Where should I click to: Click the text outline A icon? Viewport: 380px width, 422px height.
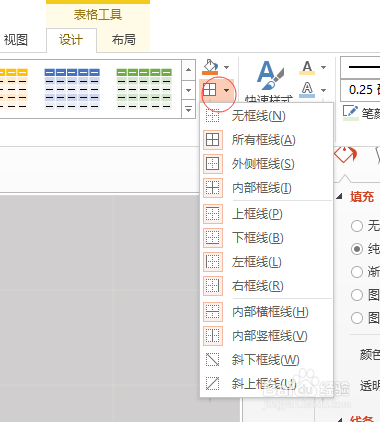pyautogui.click(x=307, y=90)
